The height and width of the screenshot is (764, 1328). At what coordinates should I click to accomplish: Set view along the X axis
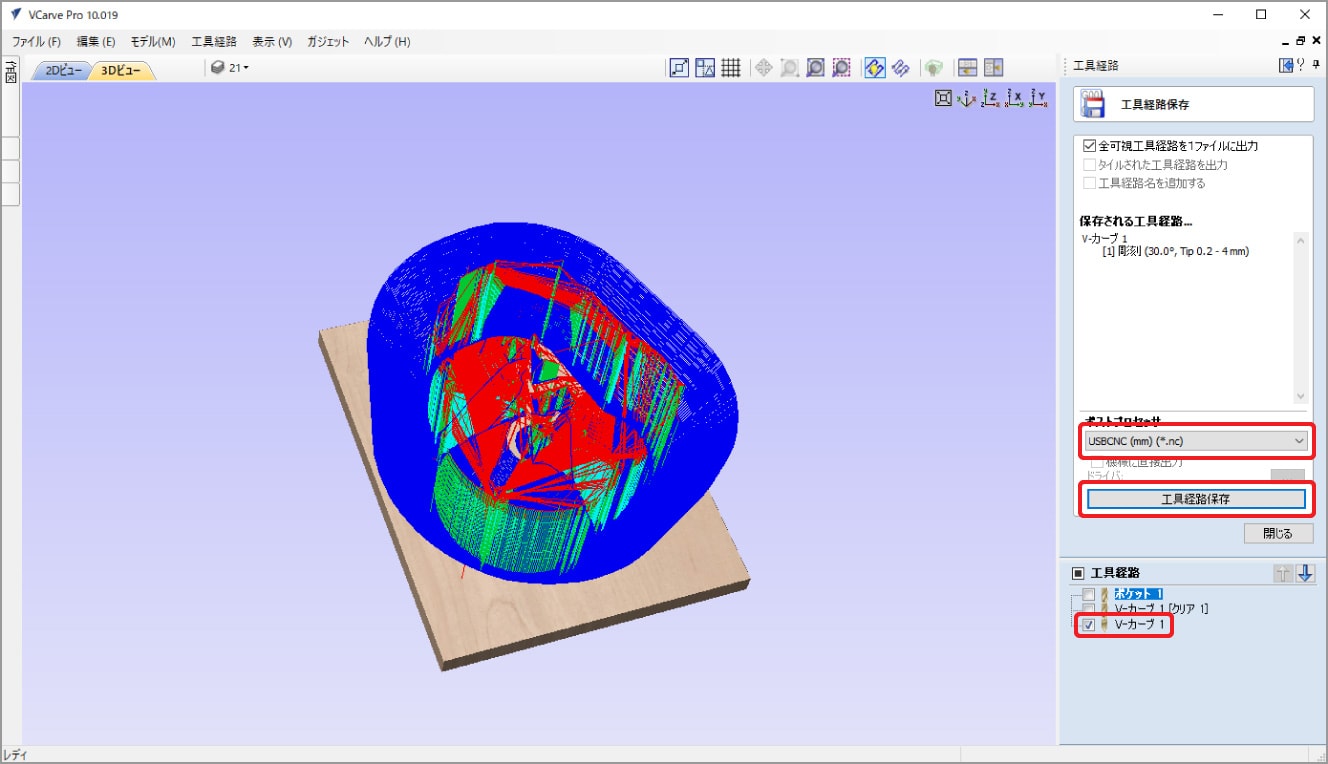pos(1015,98)
